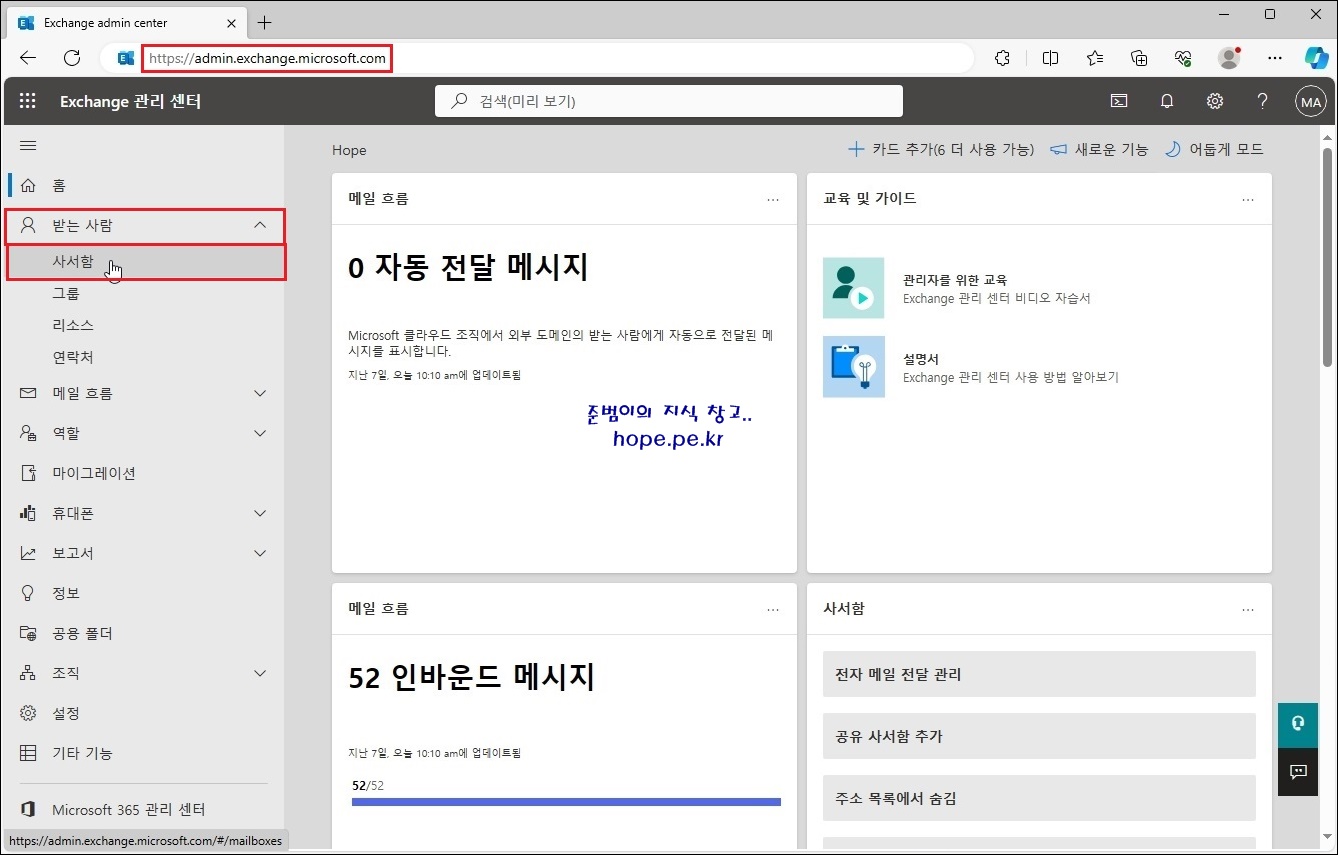Click 카드 추가 button
The image size is (1338, 855).
[941, 149]
